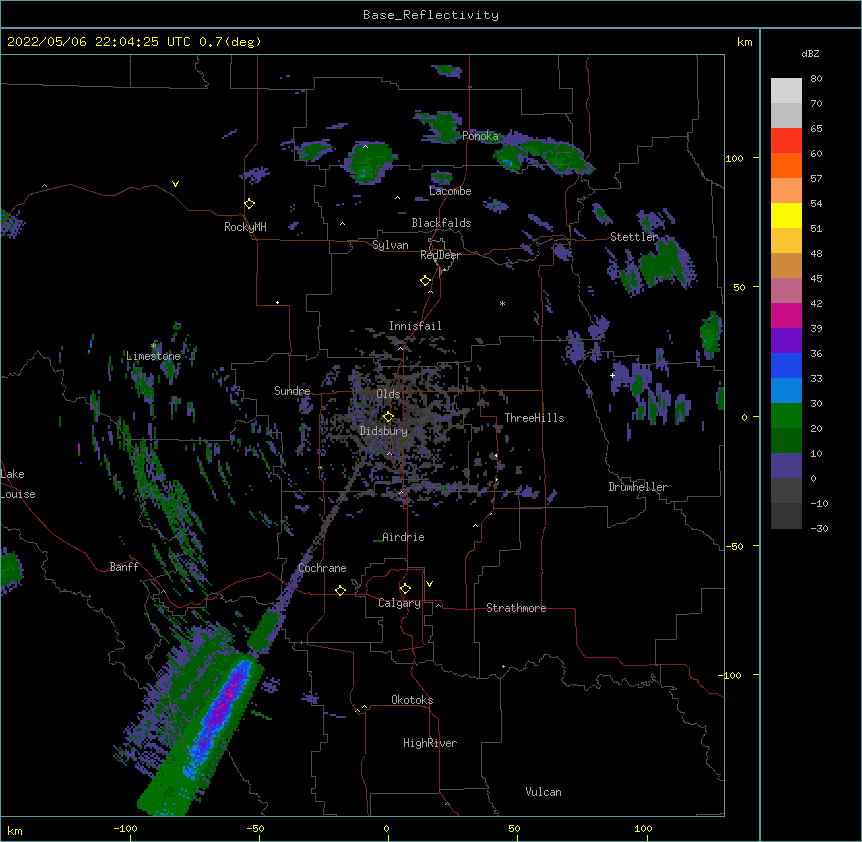The height and width of the screenshot is (842, 862).
Task: Click the 80 label on the dBZ legend
Action: pyautogui.click(x=816, y=79)
